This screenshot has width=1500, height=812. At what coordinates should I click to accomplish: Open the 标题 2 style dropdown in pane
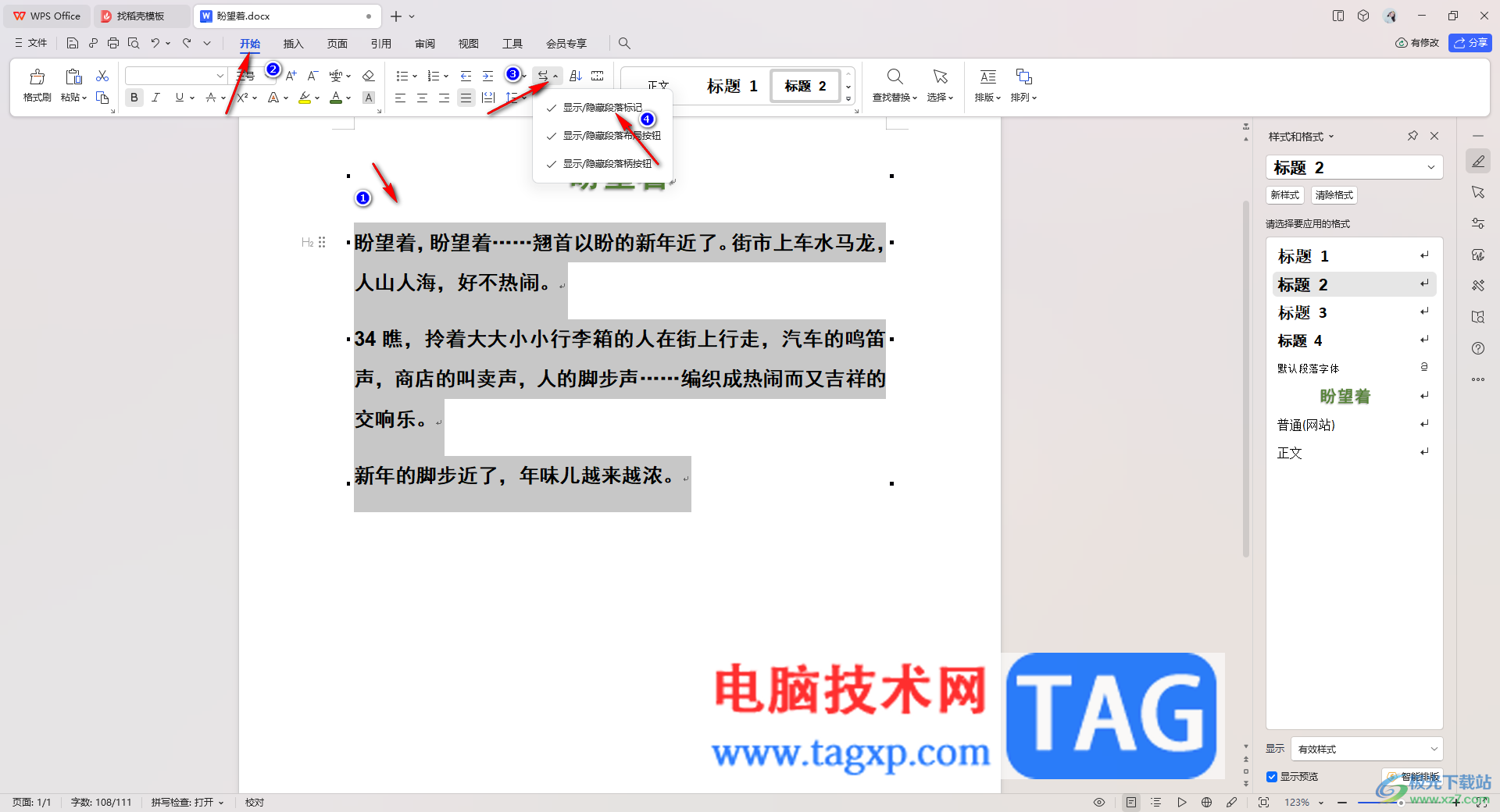pyautogui.click(x=1431, y=167)
